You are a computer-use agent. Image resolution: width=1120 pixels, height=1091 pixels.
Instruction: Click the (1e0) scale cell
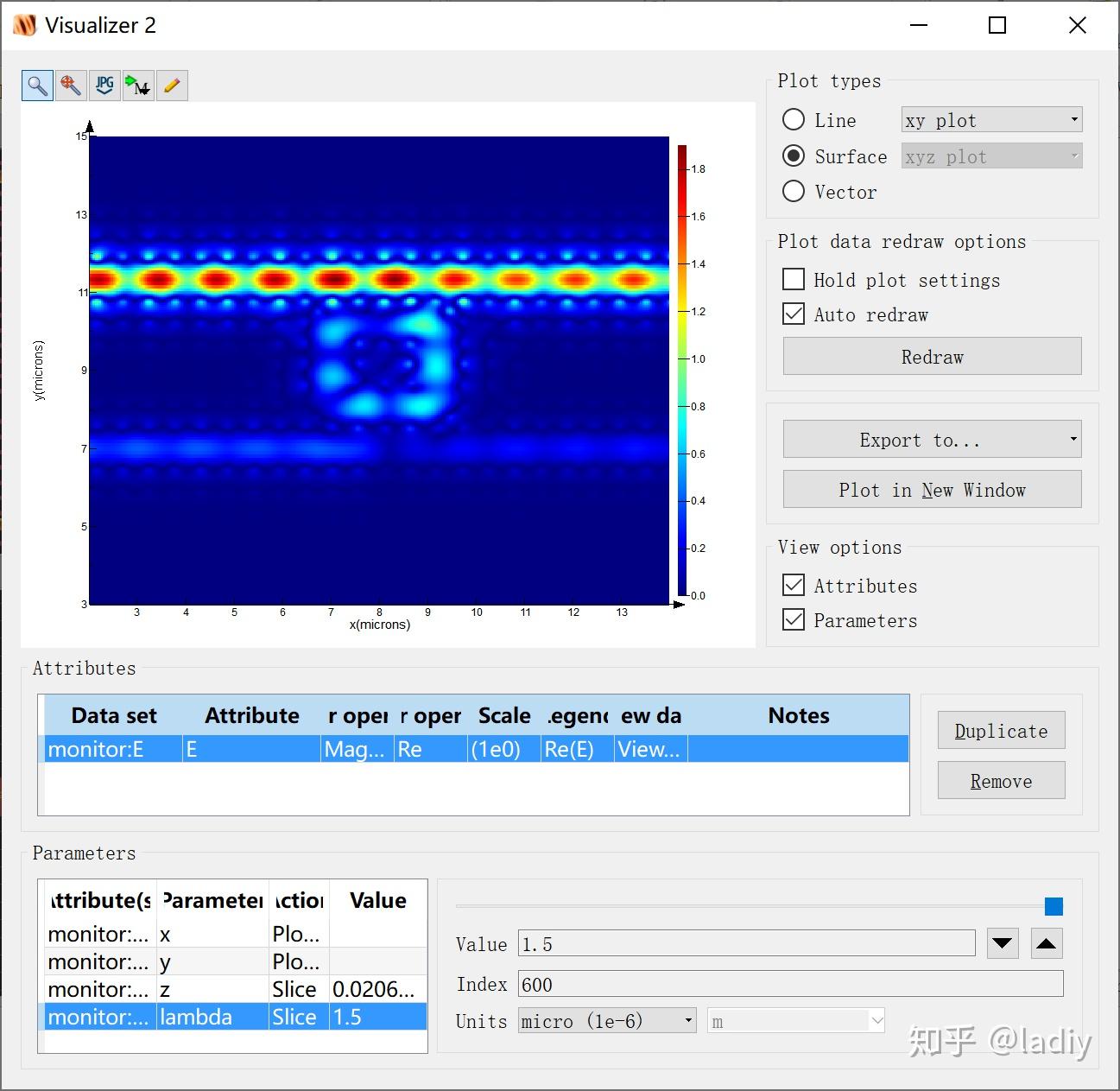pyautogui.click(x=503, y=749)
